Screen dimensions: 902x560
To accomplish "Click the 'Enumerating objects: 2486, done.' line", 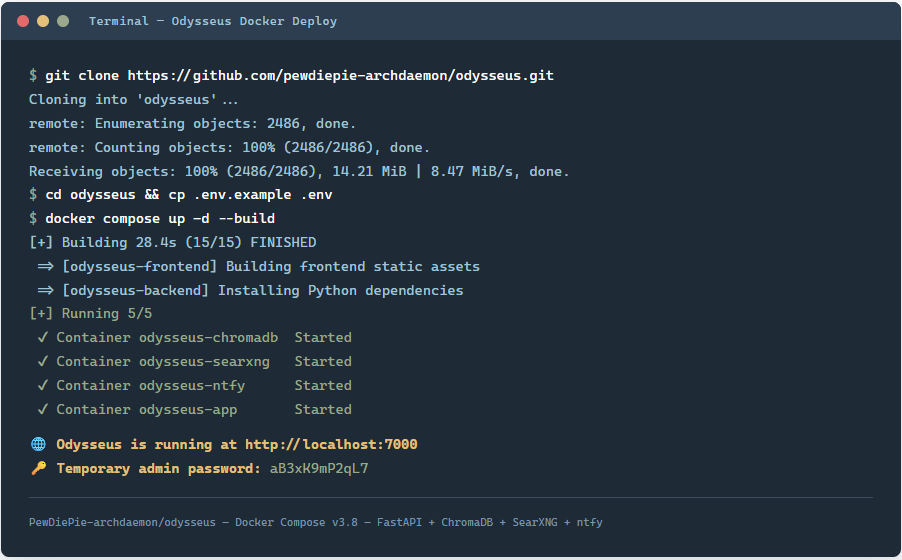I will [192, 123].
